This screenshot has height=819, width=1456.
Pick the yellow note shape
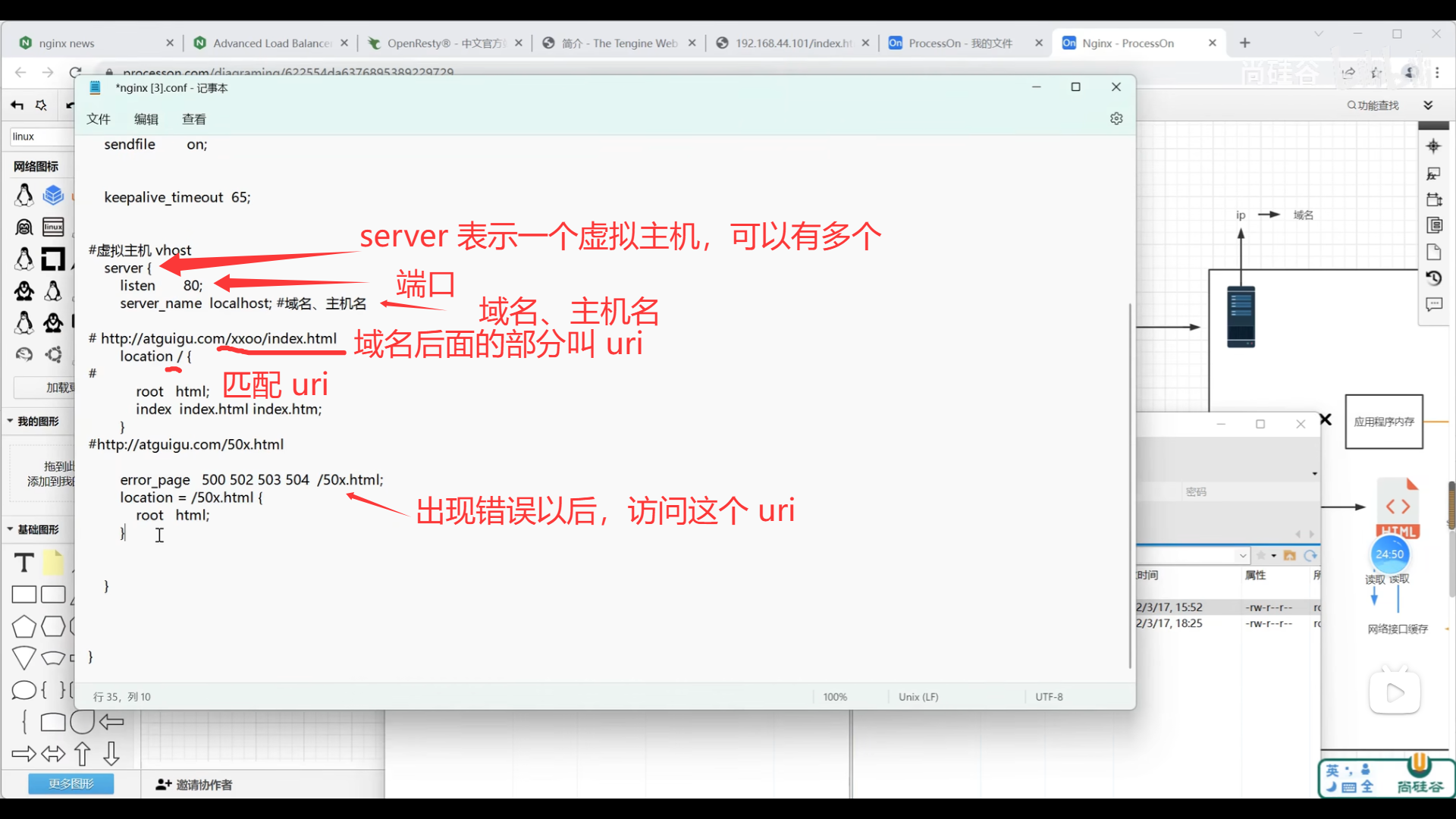point(53,563)
